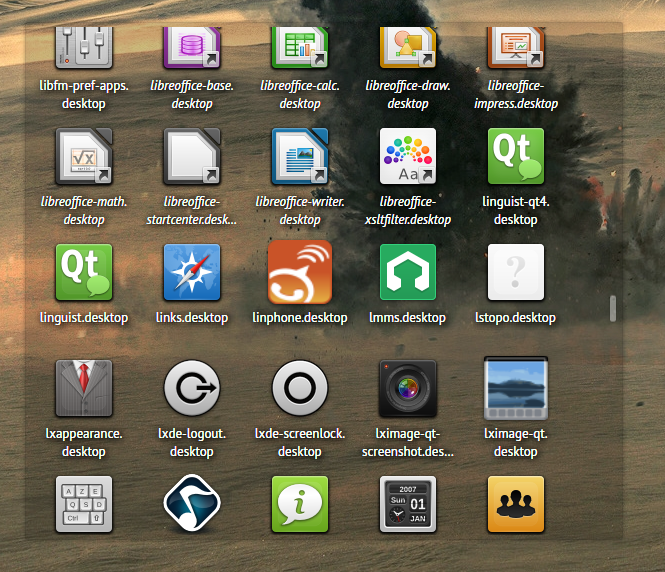Select the label lxappearance.desktop
665x572 pixels.
pyautogui.click(x=84, y=442)
